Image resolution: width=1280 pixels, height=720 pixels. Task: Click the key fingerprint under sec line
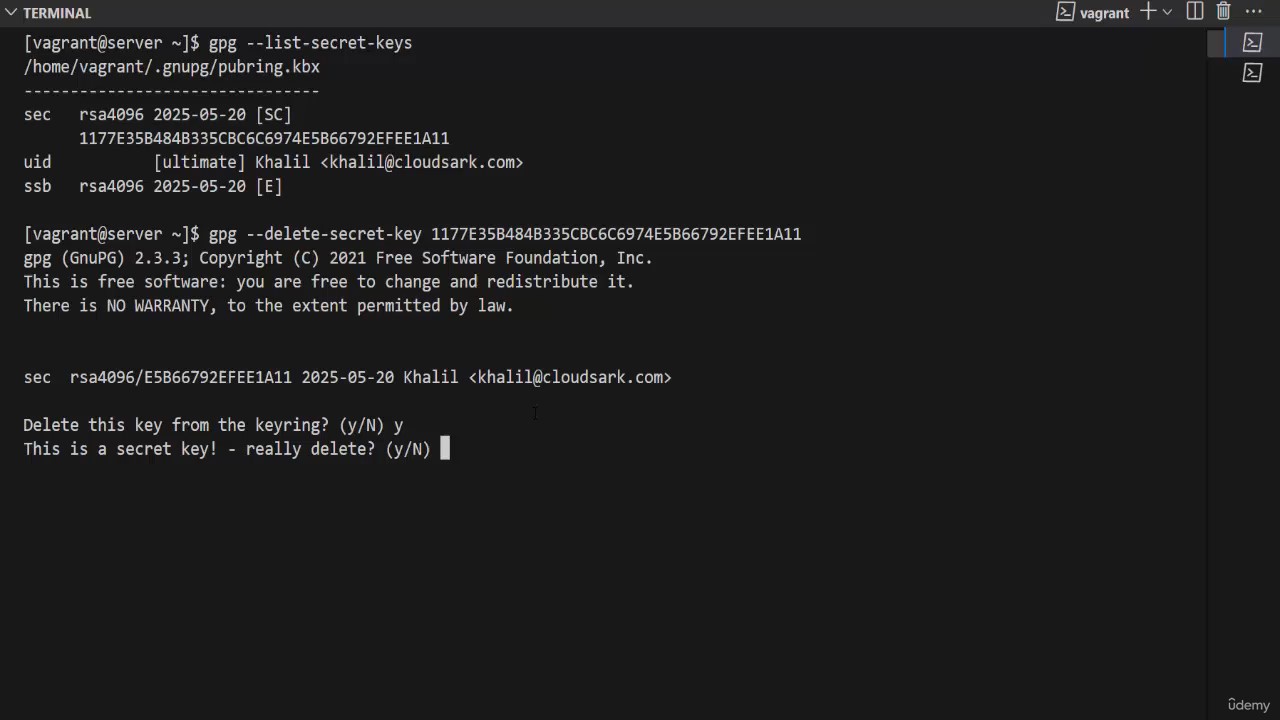click(264, 138)
